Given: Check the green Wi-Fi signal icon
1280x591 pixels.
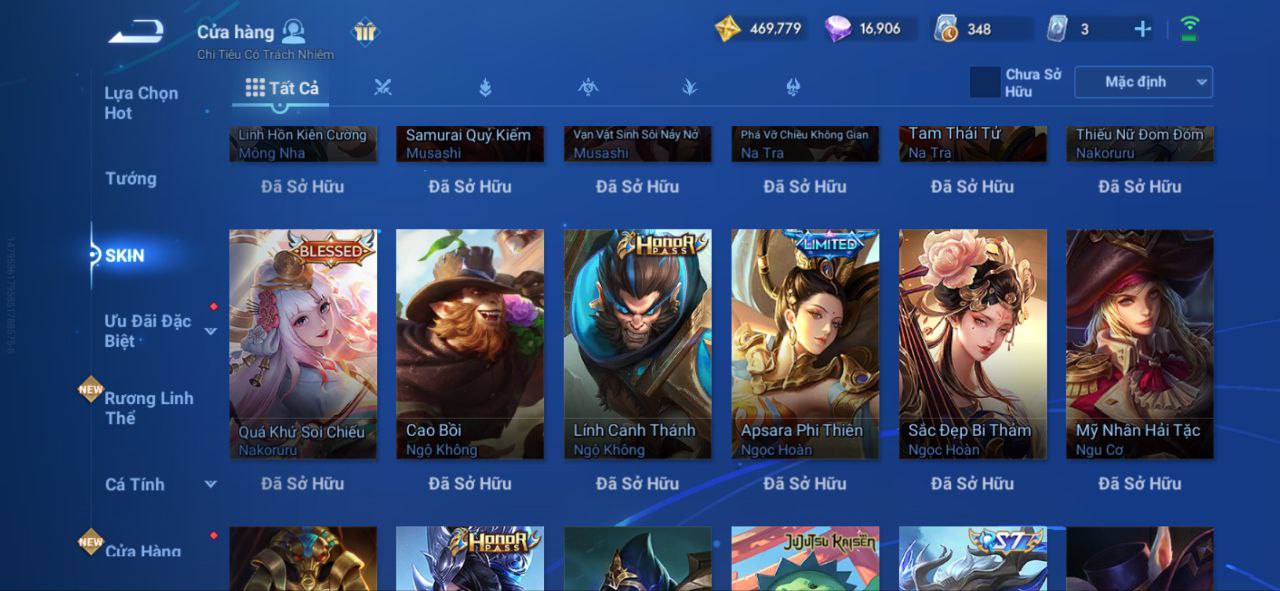Looking at the screenshot, I should click(x=1189, y=29).
